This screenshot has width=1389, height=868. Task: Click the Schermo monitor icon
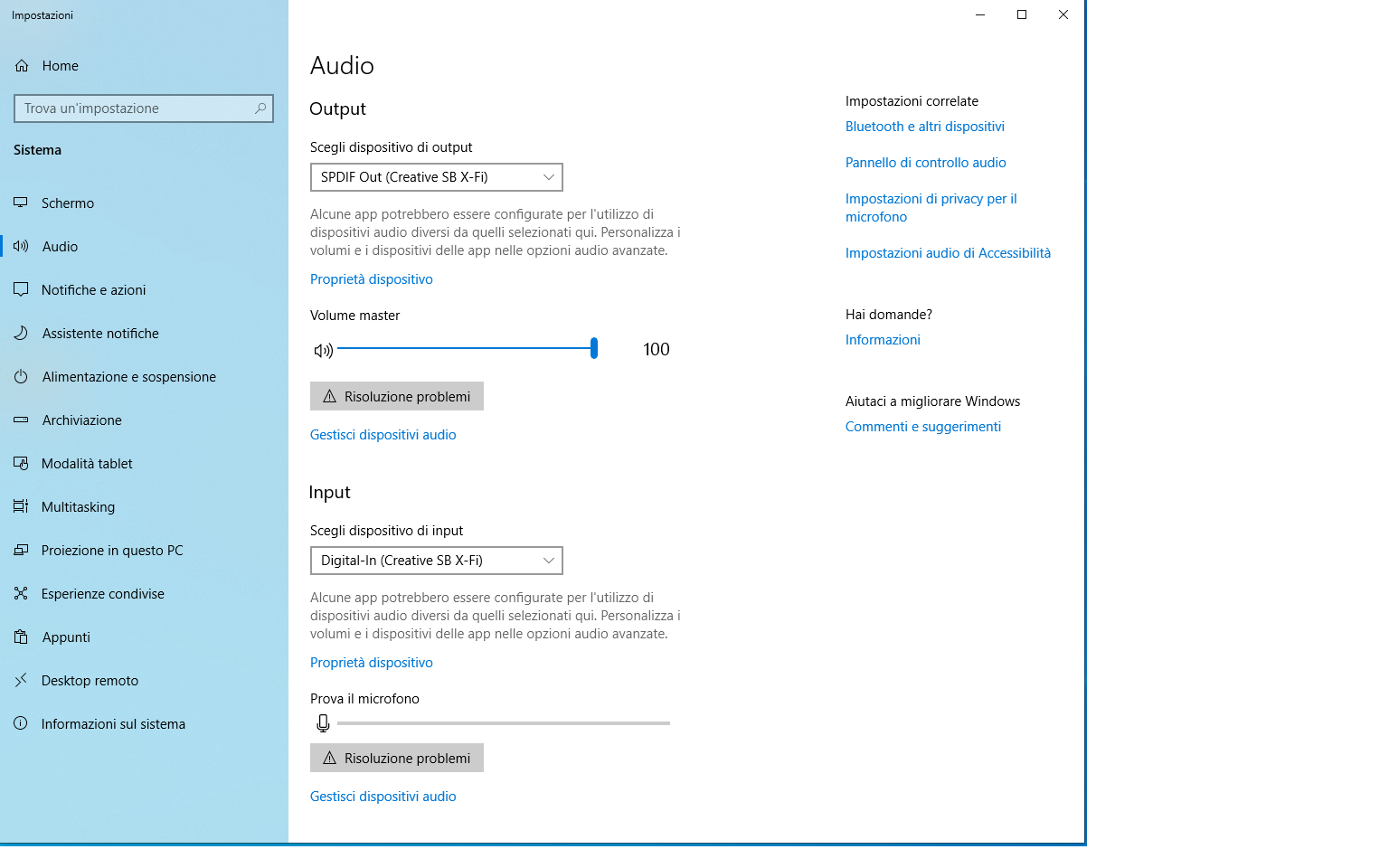[21, 203]
